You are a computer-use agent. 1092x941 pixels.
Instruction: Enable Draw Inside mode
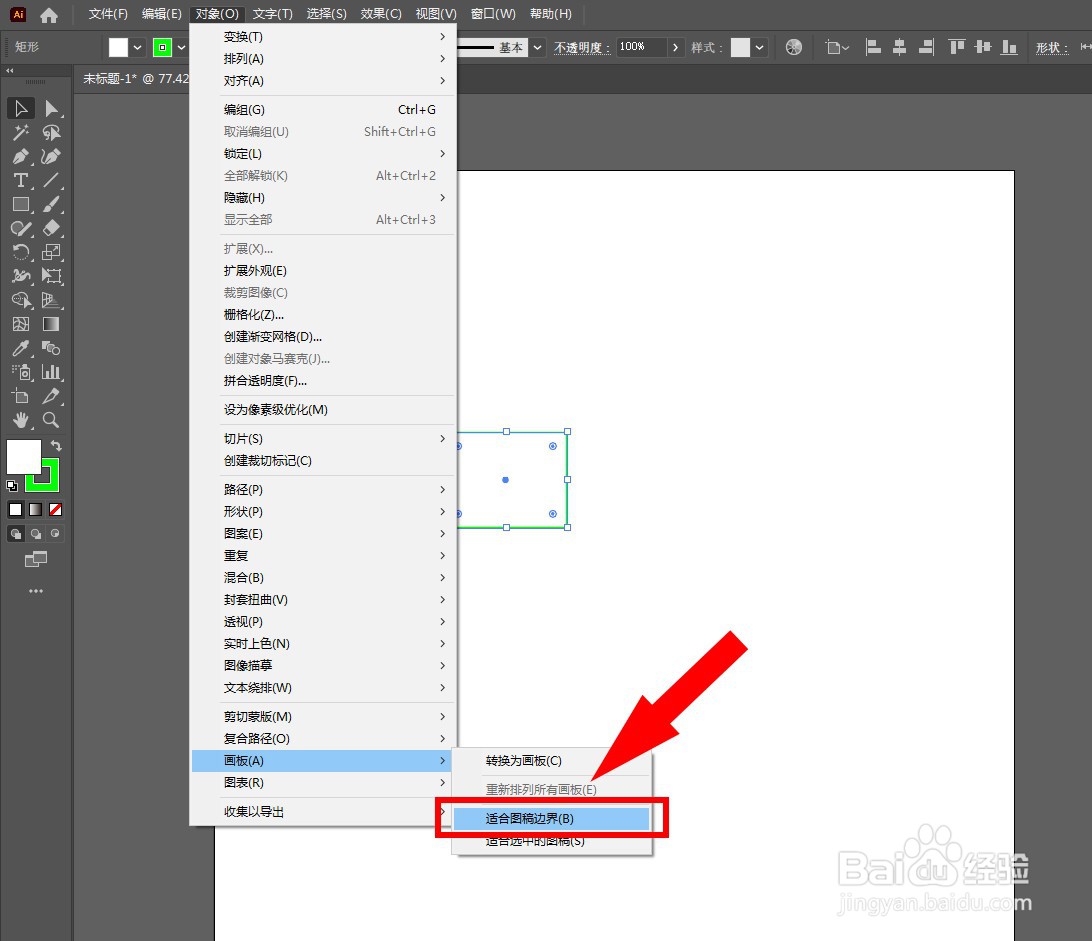55,534
